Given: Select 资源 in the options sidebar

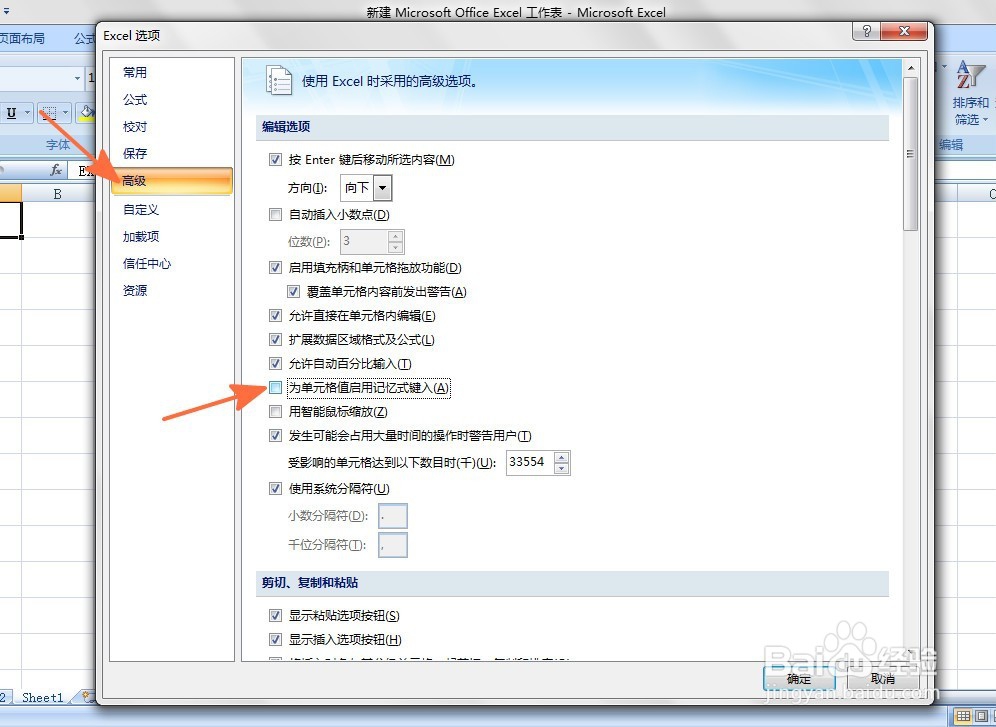Looking at the screenshot, I should click(172, 291).
